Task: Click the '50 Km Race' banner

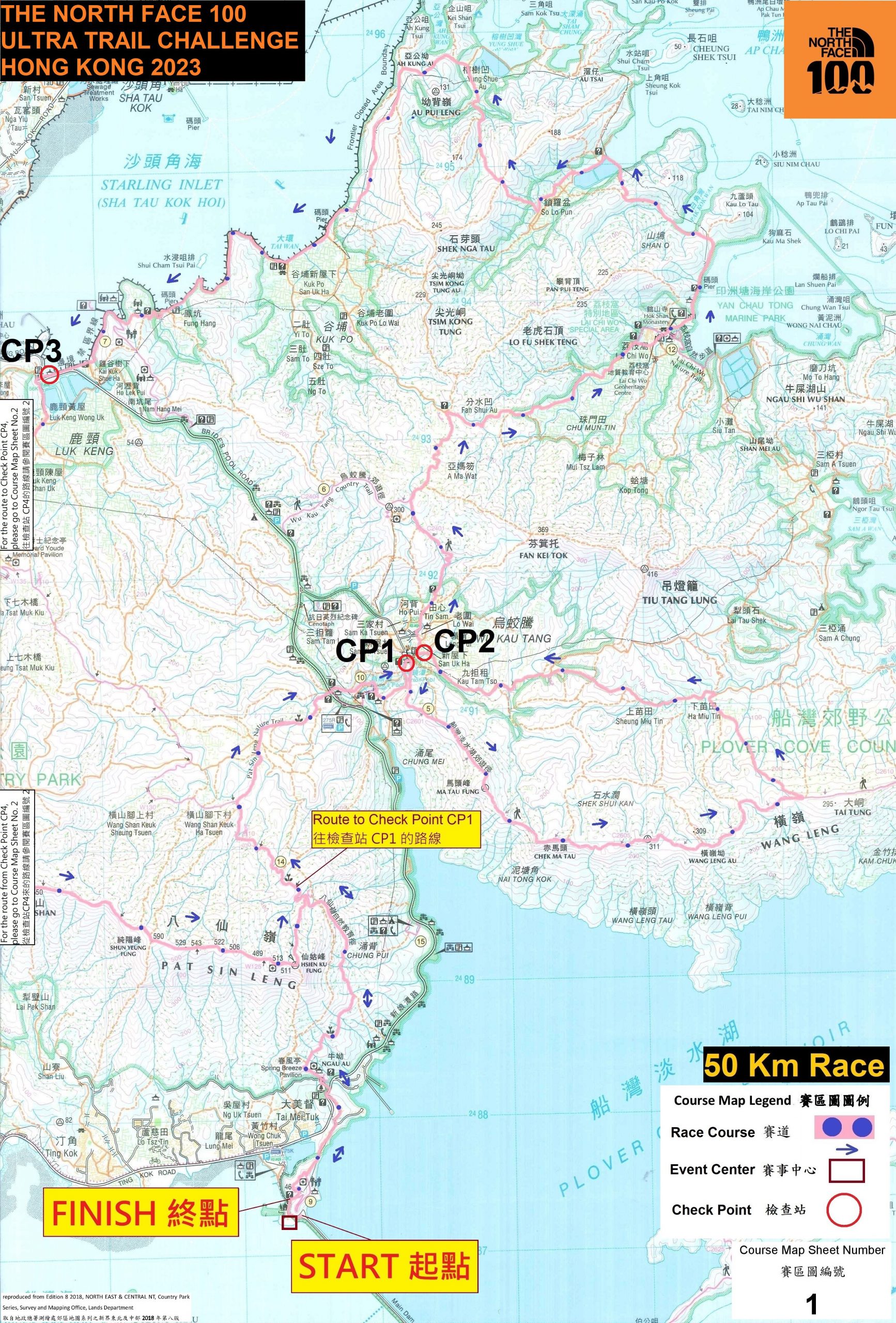Action: pyautogui.click(x=795, y=1066)
